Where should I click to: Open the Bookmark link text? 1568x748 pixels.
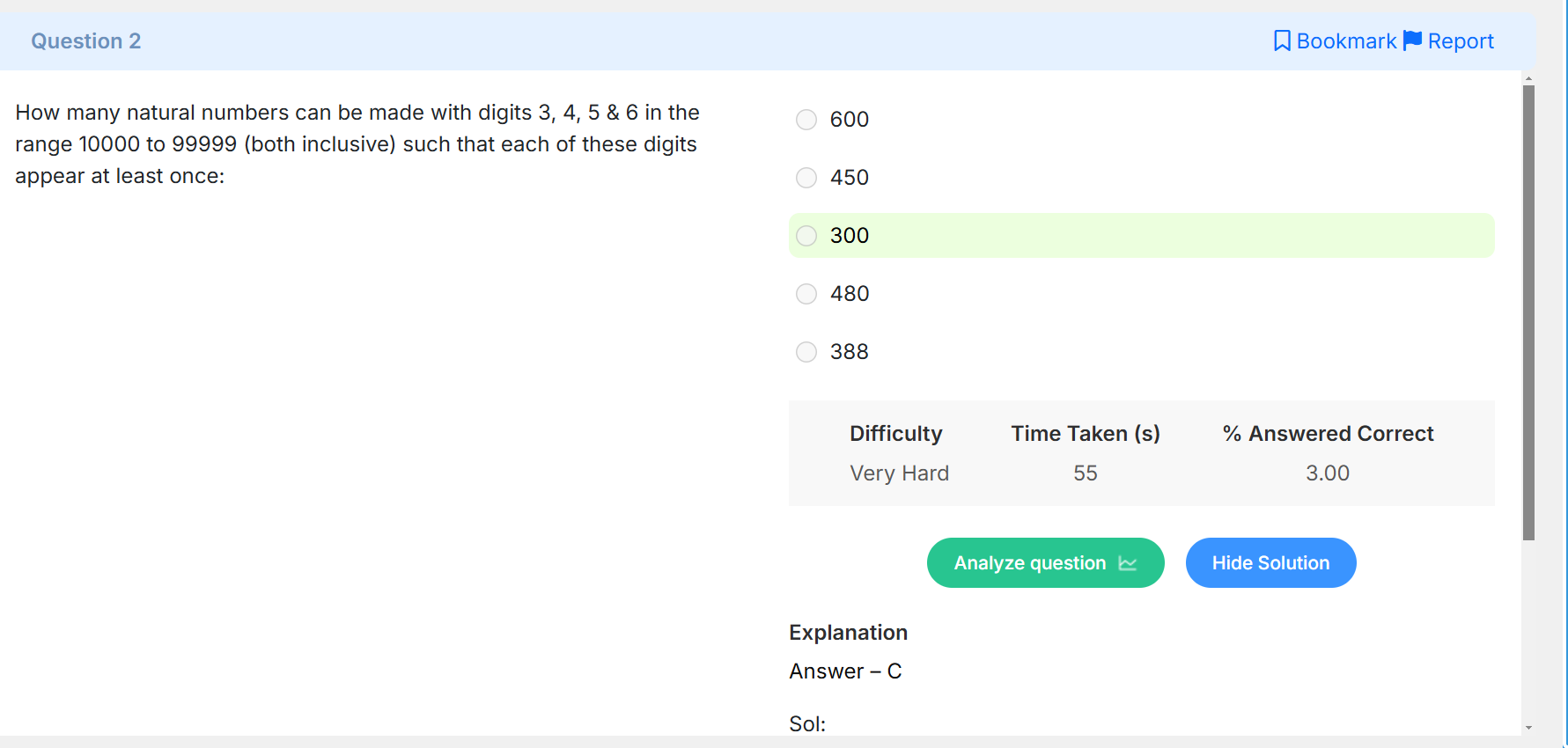(1346, 41)
